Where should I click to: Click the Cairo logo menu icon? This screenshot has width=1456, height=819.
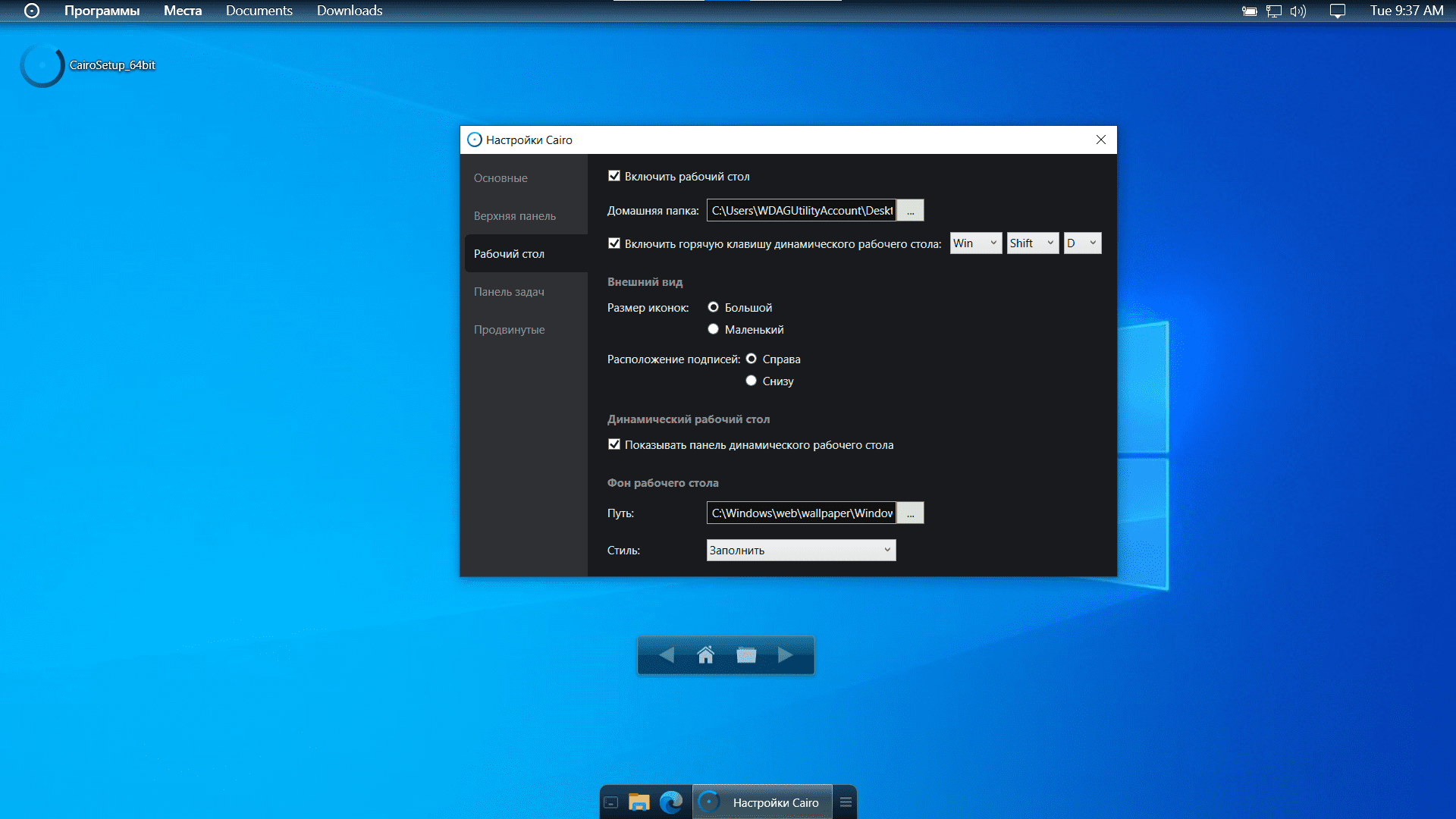(x=32, y=11)
